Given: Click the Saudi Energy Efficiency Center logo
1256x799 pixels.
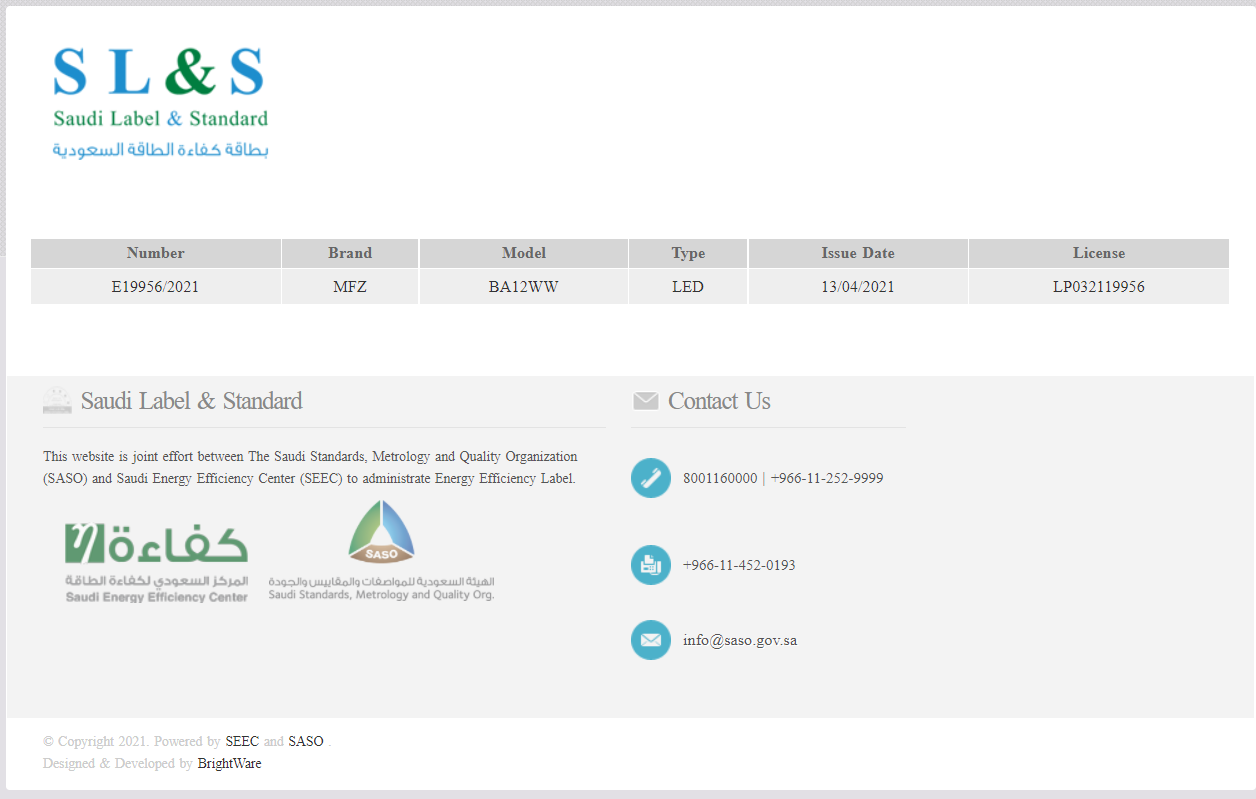Looking at the screenshot, I should click(156, 562).
